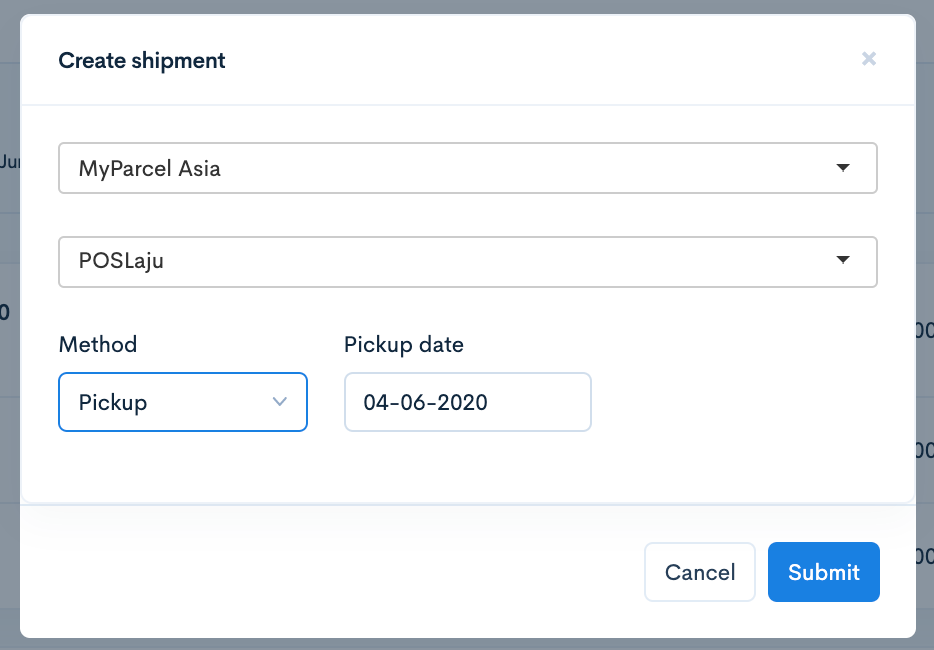Click the Pickup date label
Viewport: 934px width, 650px height.
pyautogui.click(x=404, y=345)
